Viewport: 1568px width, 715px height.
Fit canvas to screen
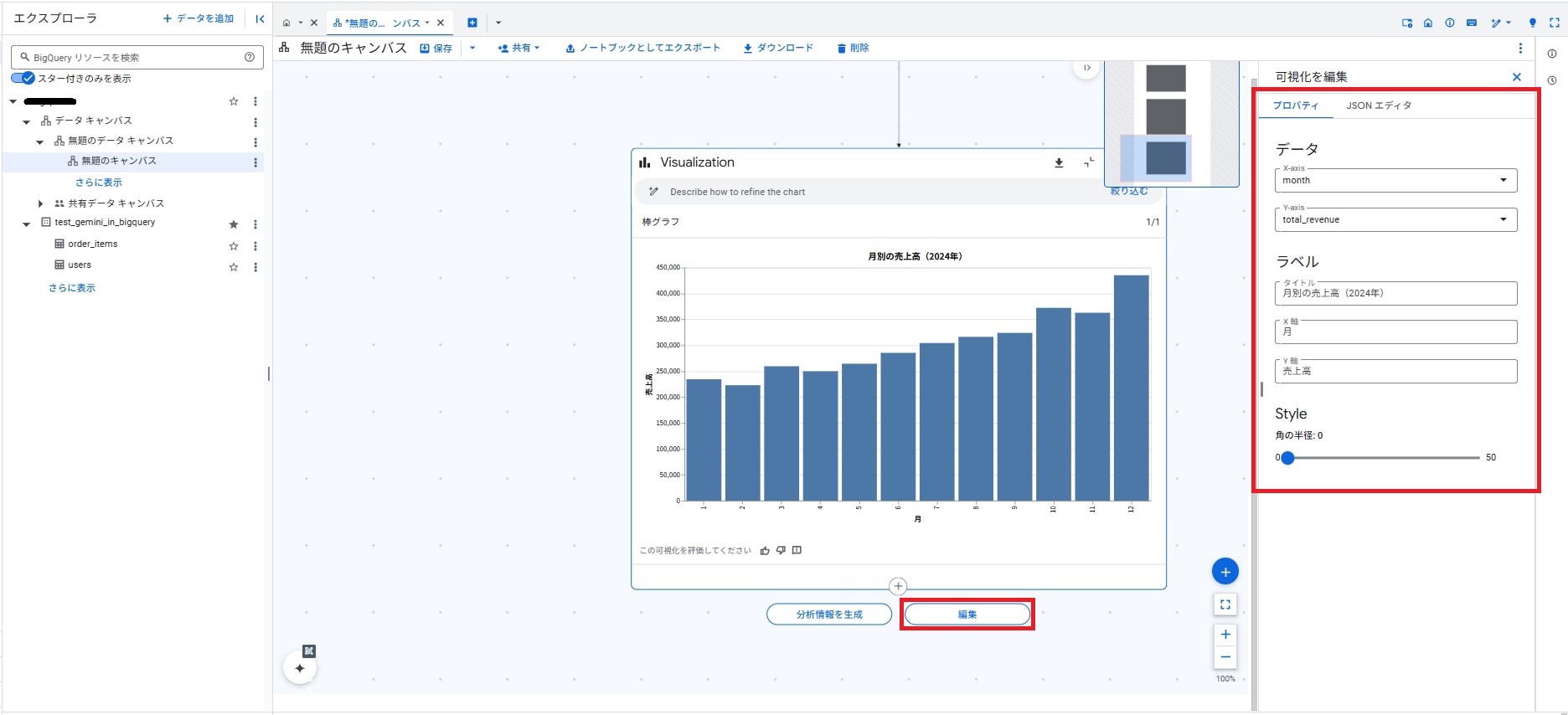pyautogui.click(x=1225, y=604)
